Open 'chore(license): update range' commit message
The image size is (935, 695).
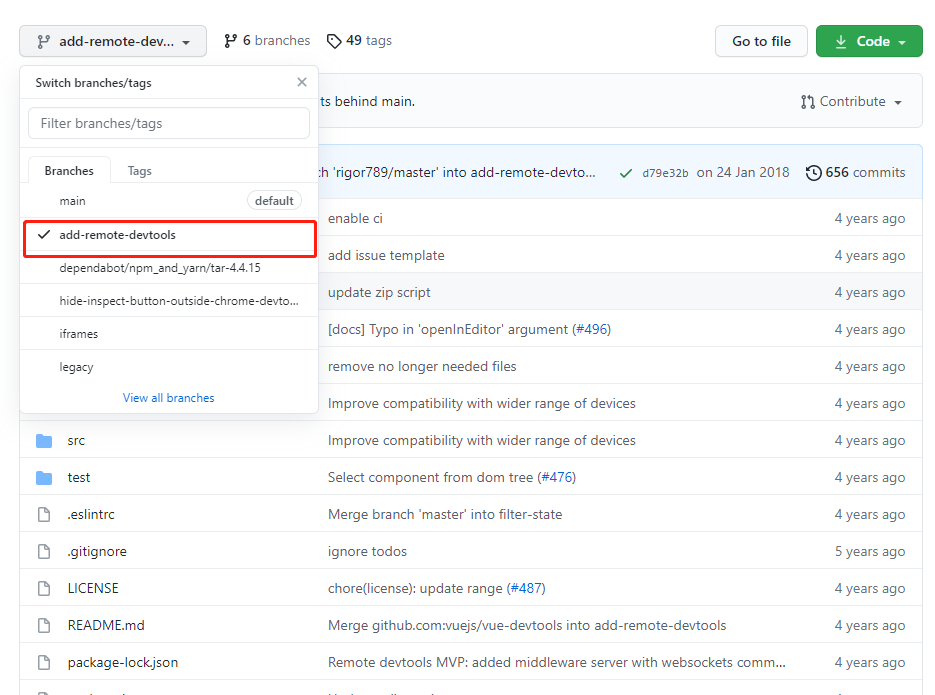coord(416,588)
